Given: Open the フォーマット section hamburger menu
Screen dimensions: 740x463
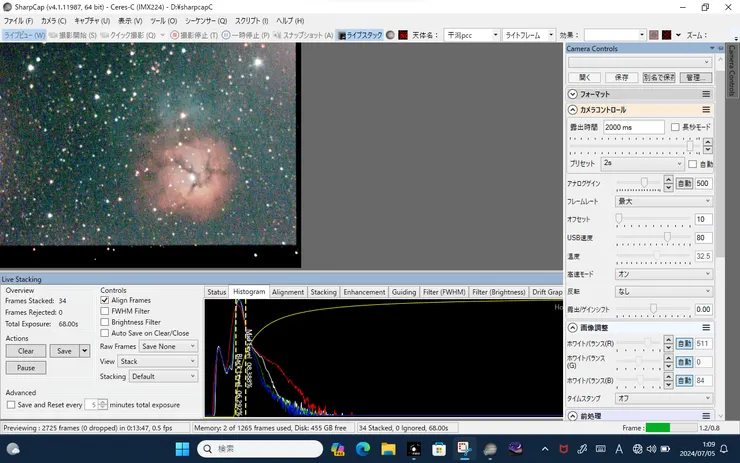Looking at the screenshot, I should [706, 93].
